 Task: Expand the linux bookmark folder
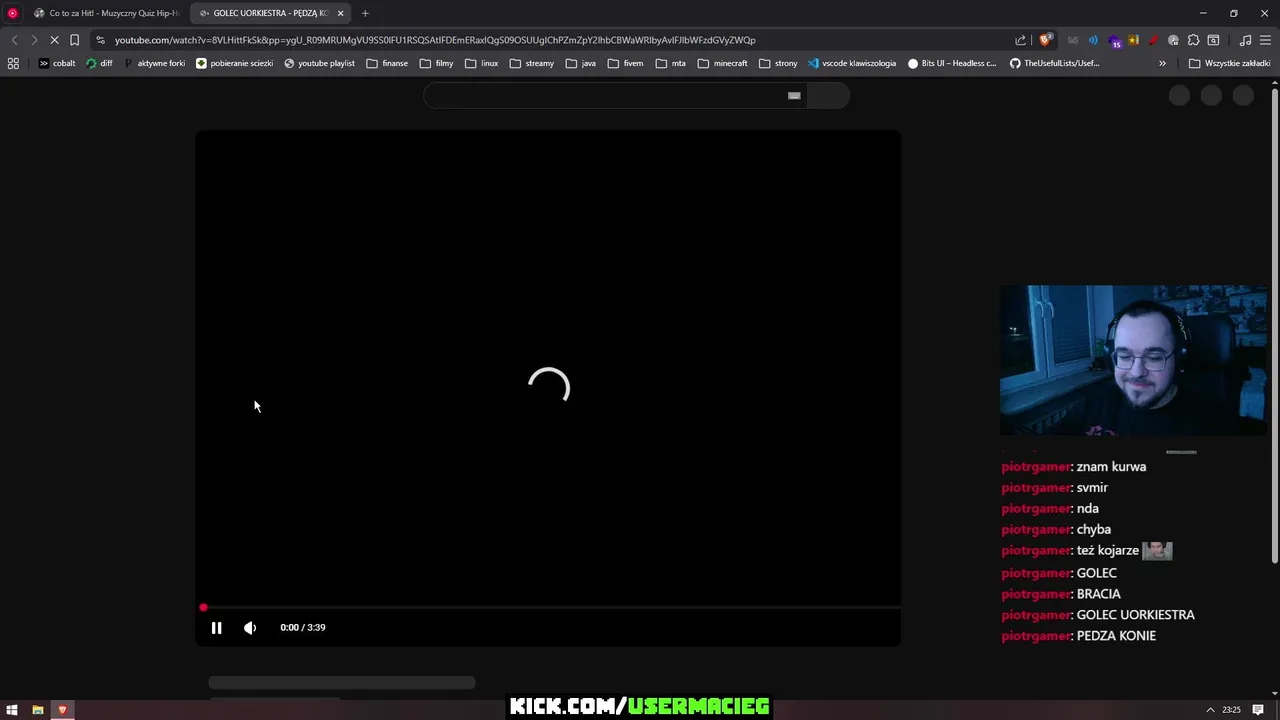click(x=481, y=63)
